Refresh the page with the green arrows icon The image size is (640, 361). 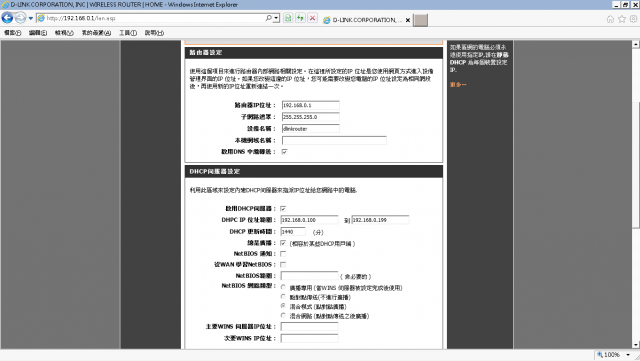tap(300, 18)
